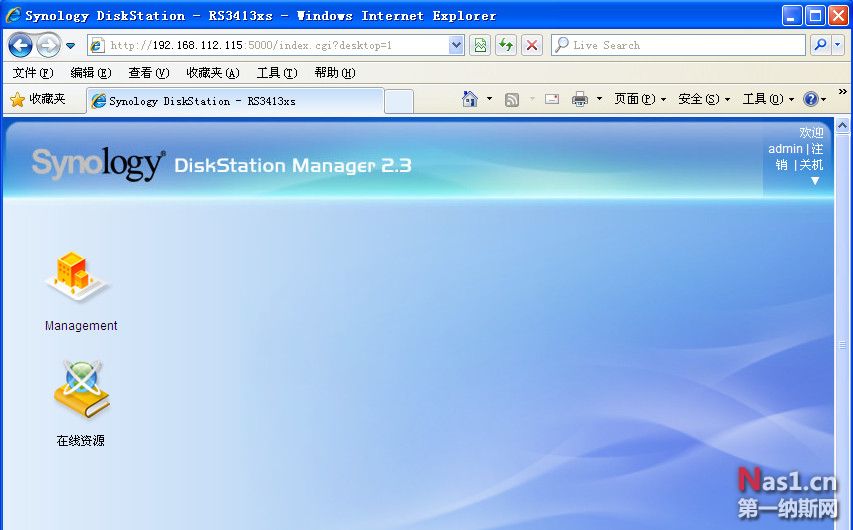Viewport: 853px width, 530px height.
Task: Click the 关机 shutdown link
Action: point(811,165)
